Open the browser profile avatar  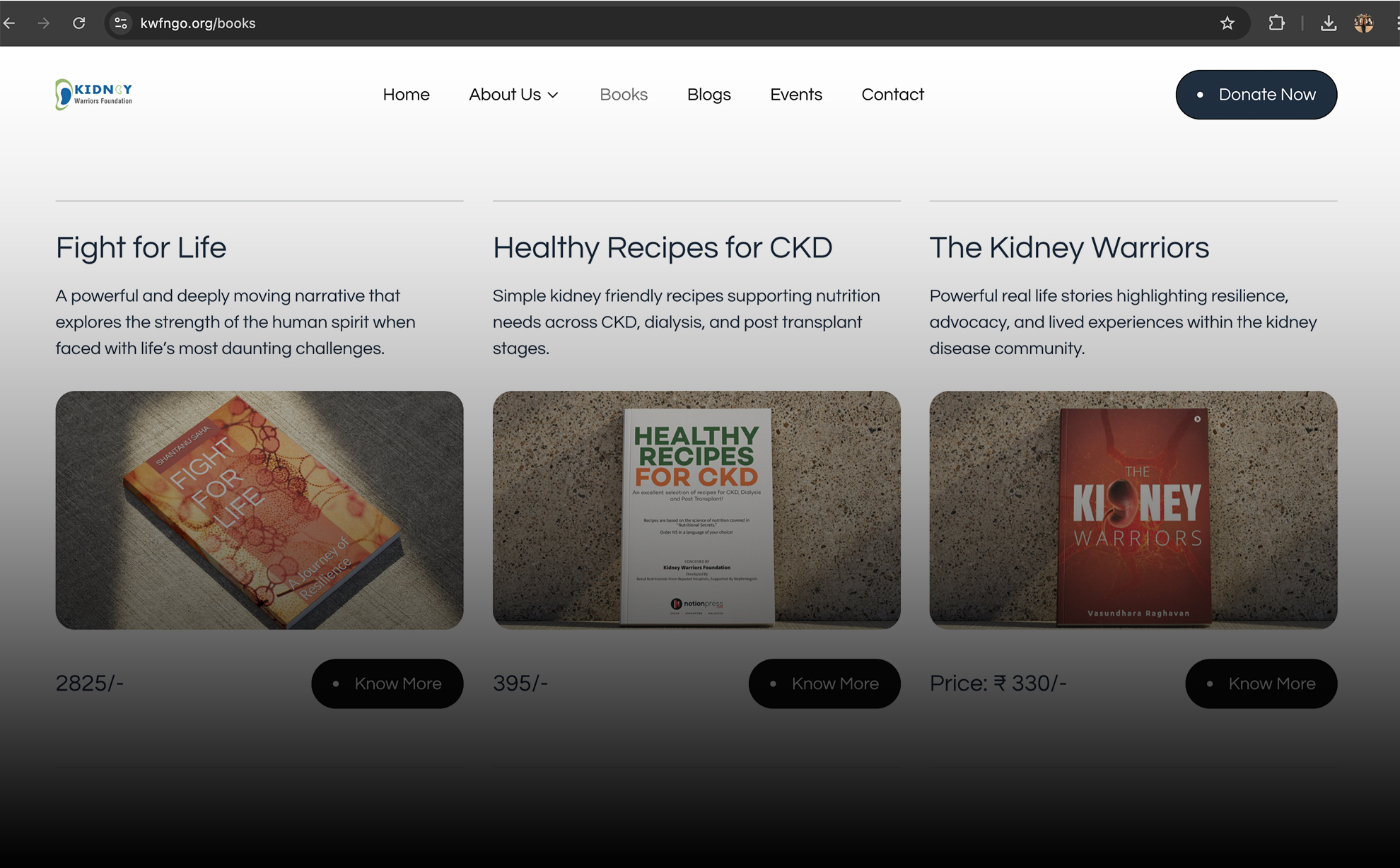(x=1364, y=23)
